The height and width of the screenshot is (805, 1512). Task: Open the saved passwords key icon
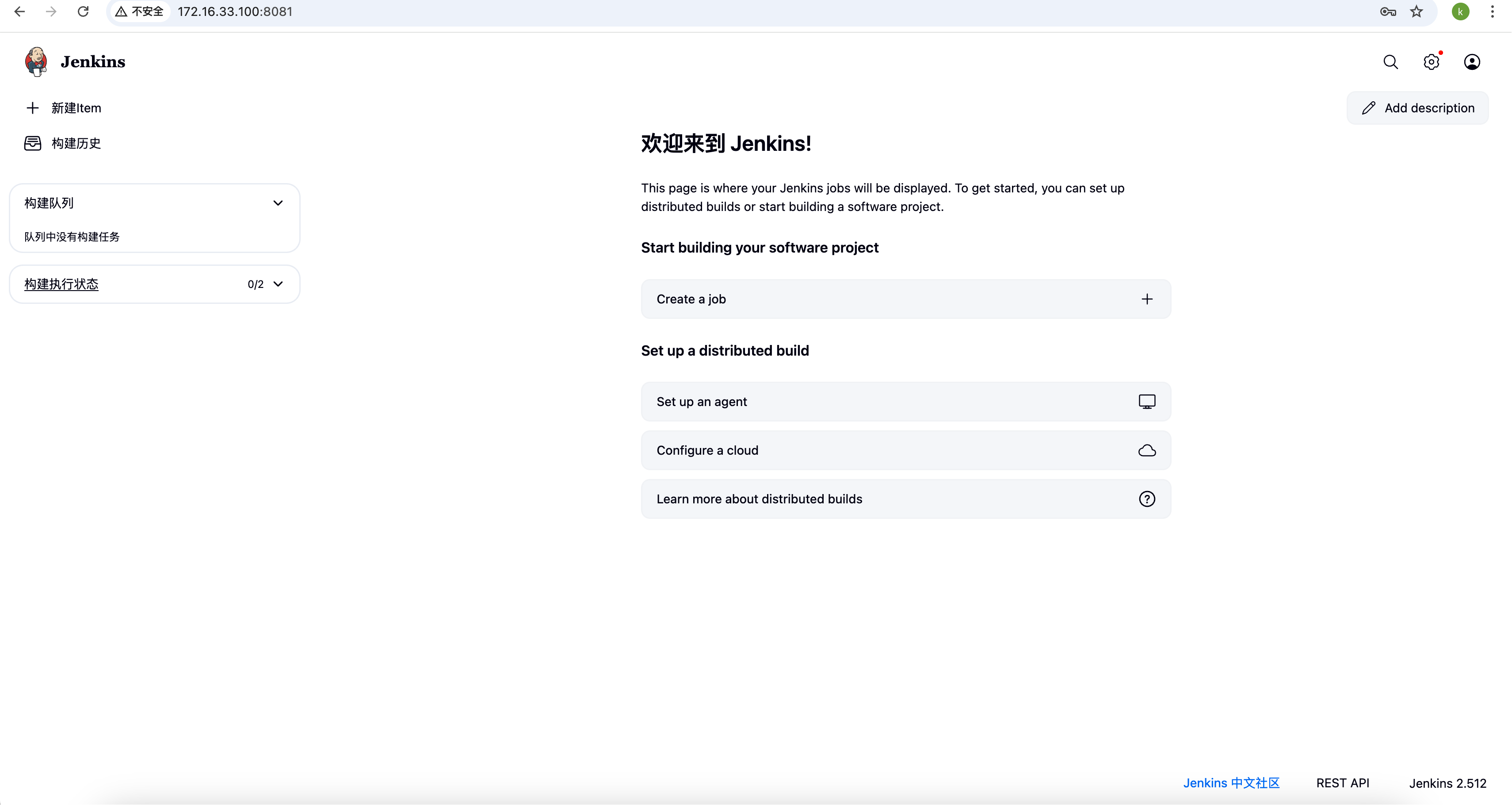pyautogui.click(x=1388, y=12)
